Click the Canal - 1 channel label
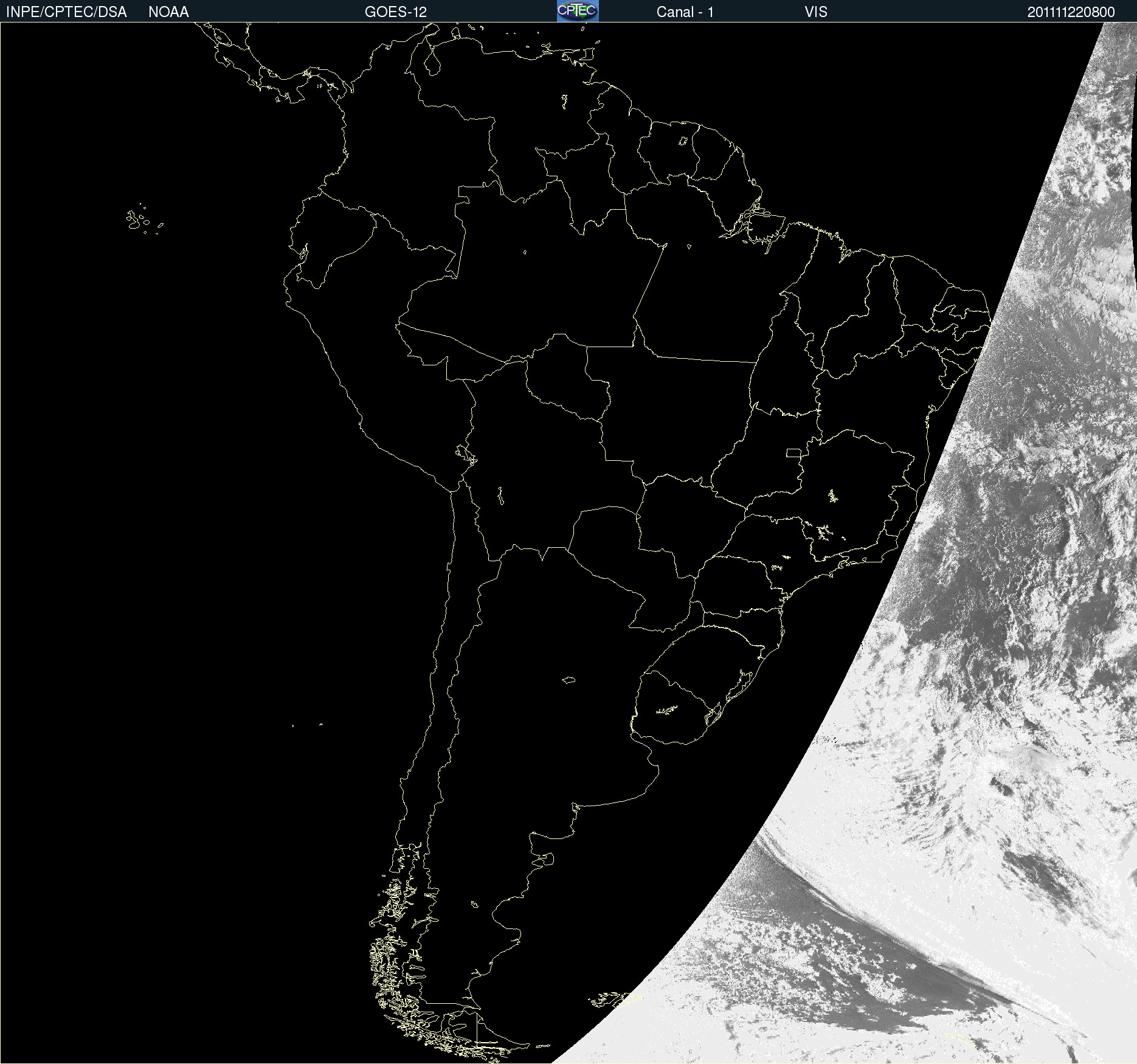 [685, 12]
